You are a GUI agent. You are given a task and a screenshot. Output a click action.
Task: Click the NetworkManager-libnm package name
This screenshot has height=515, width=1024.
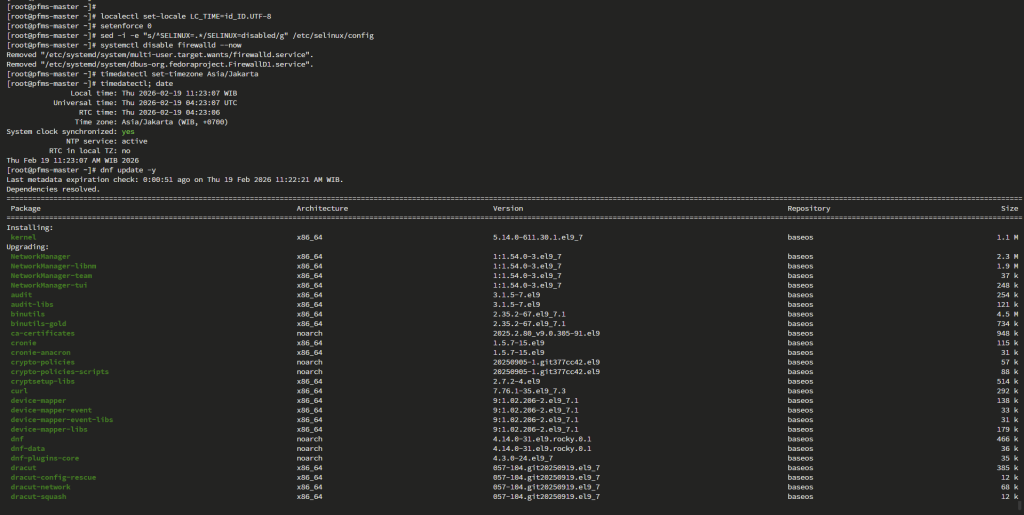[53, 266]
